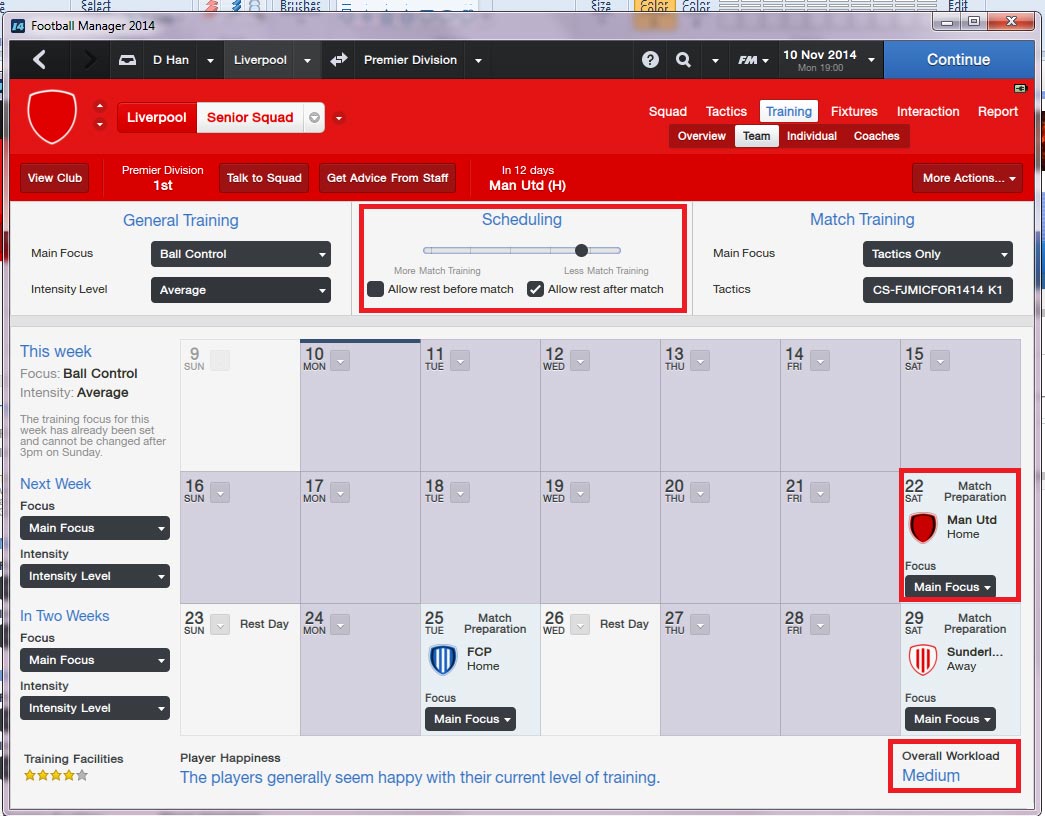Open the help question mark icon
Viewport: 1045px width, 816px height.
pos(650,60)
